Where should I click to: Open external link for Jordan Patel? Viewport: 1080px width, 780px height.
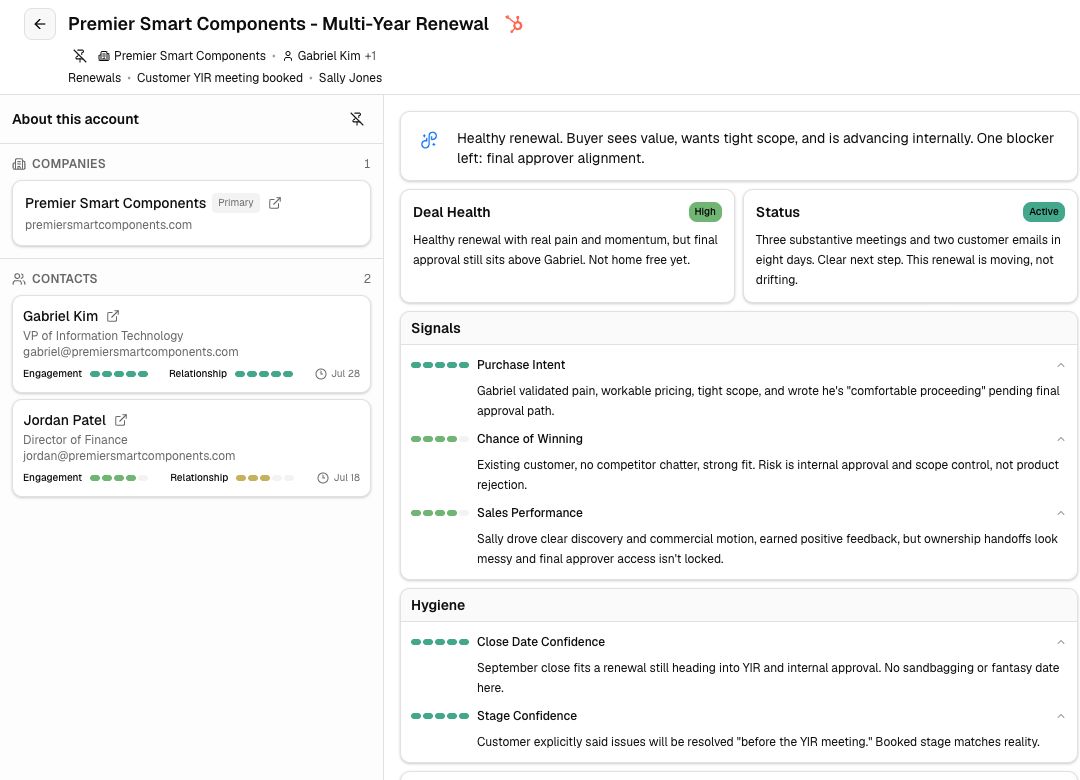coord(121,420)
